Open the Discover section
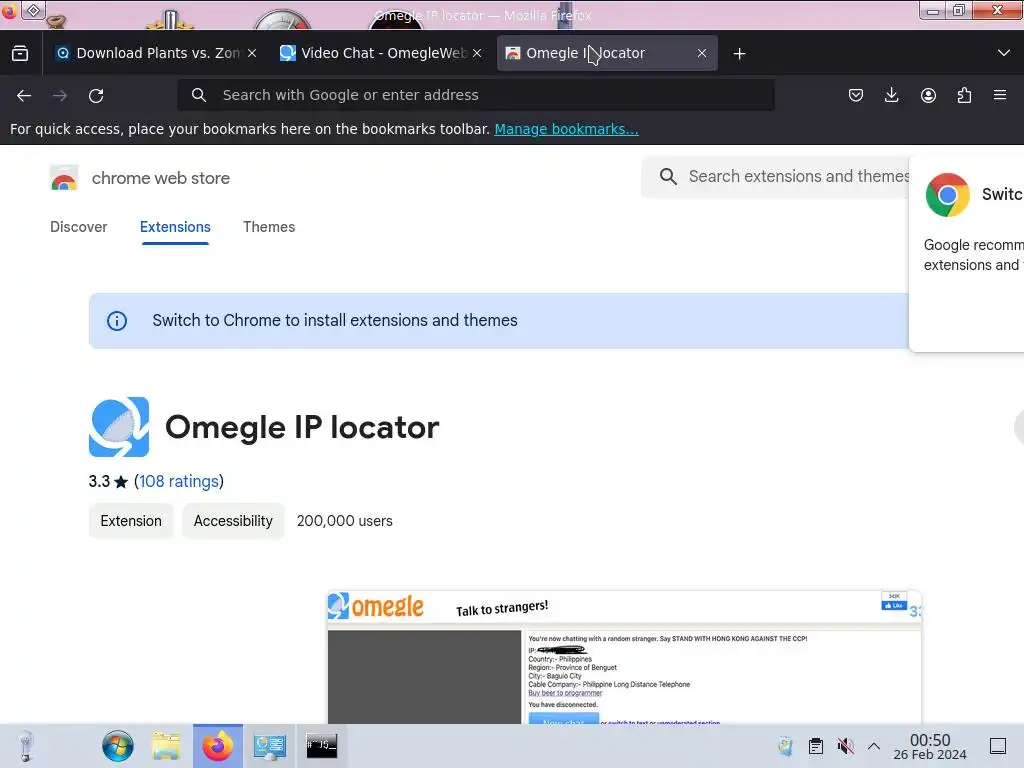 point(78,227)
